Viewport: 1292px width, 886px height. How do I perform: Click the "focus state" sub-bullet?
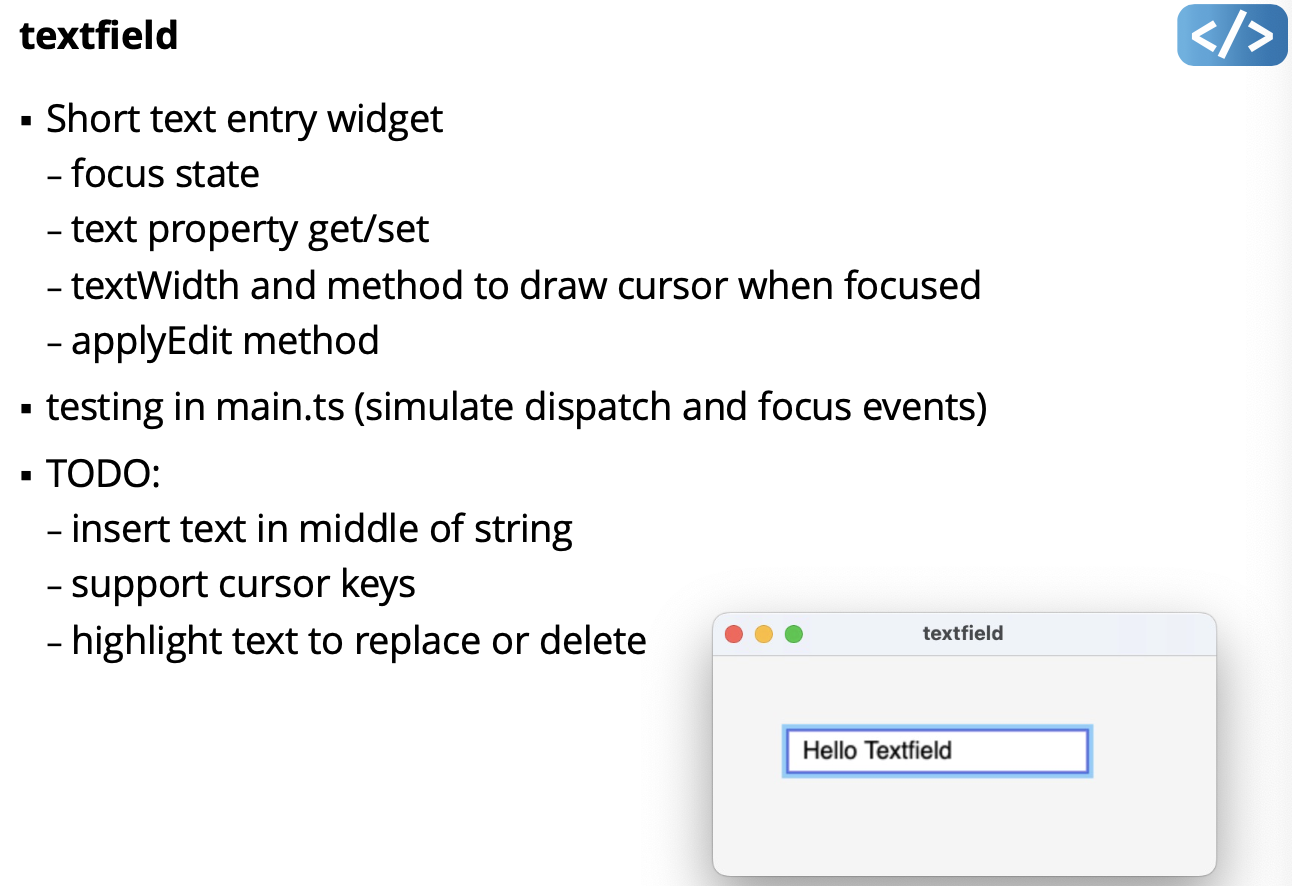tap(165, 174)
